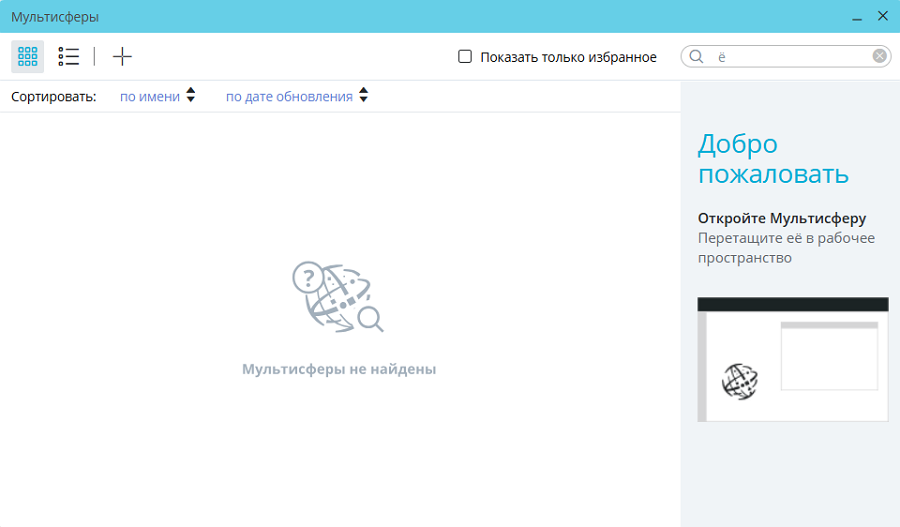Screen dimensions: 900x527
Task: Click the "Добро пожаловать" heading
Action: [x=773, y=158]
